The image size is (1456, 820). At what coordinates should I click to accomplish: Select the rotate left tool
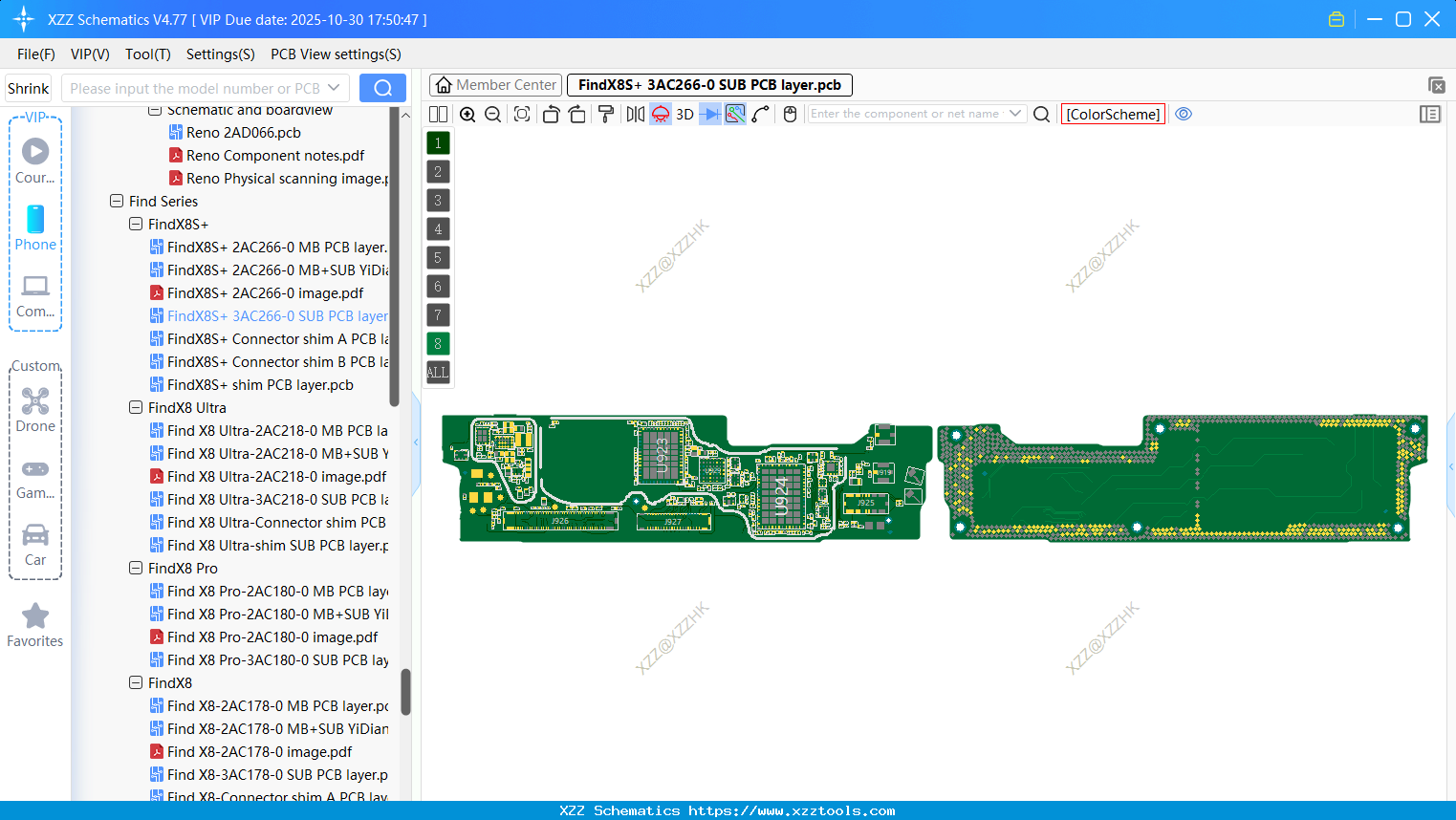(551, 113)
